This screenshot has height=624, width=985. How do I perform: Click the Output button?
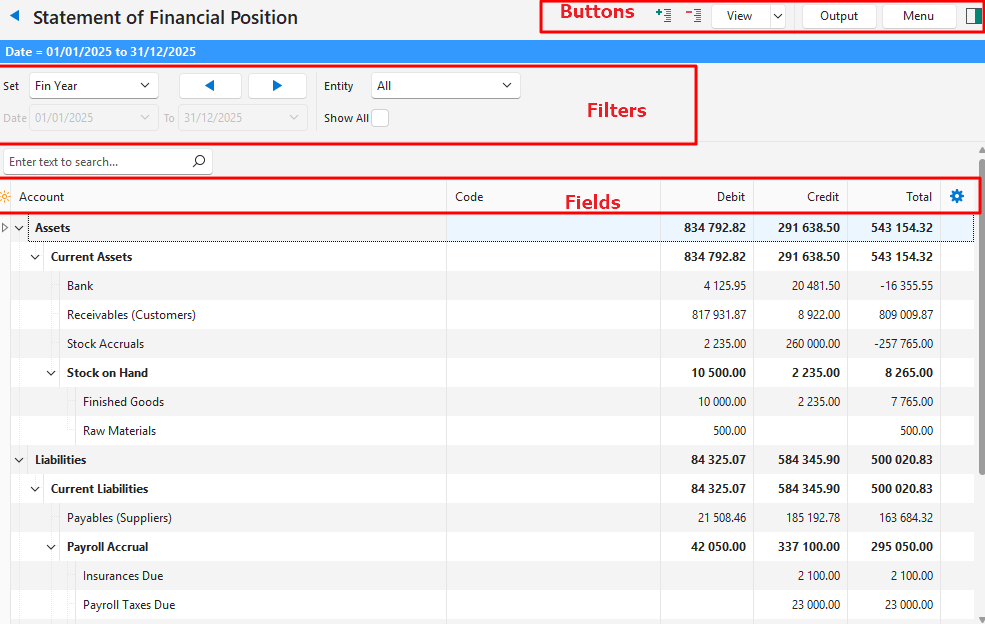click(x=838, y=16)
